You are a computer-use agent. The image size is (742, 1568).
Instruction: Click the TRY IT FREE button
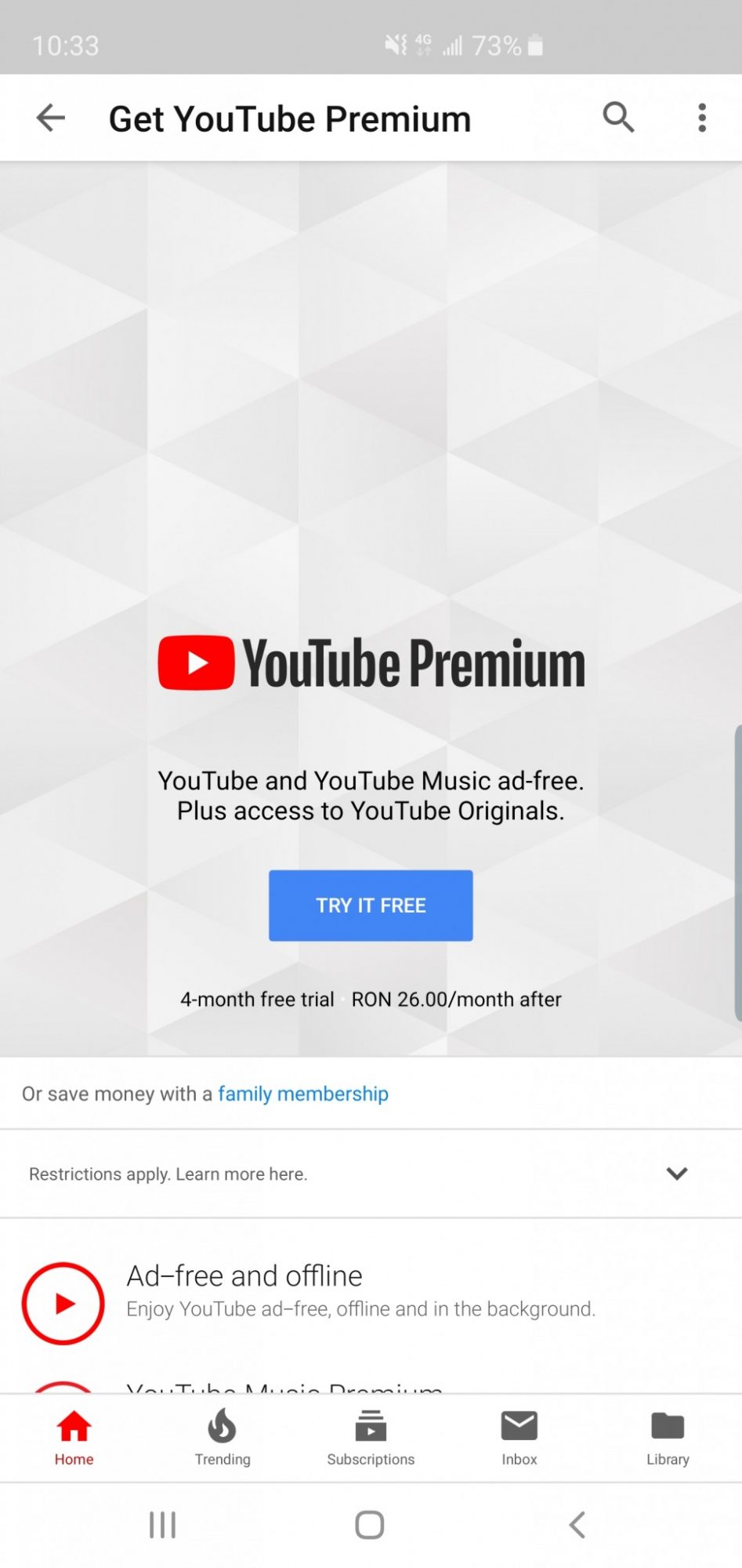coord(371,906)
